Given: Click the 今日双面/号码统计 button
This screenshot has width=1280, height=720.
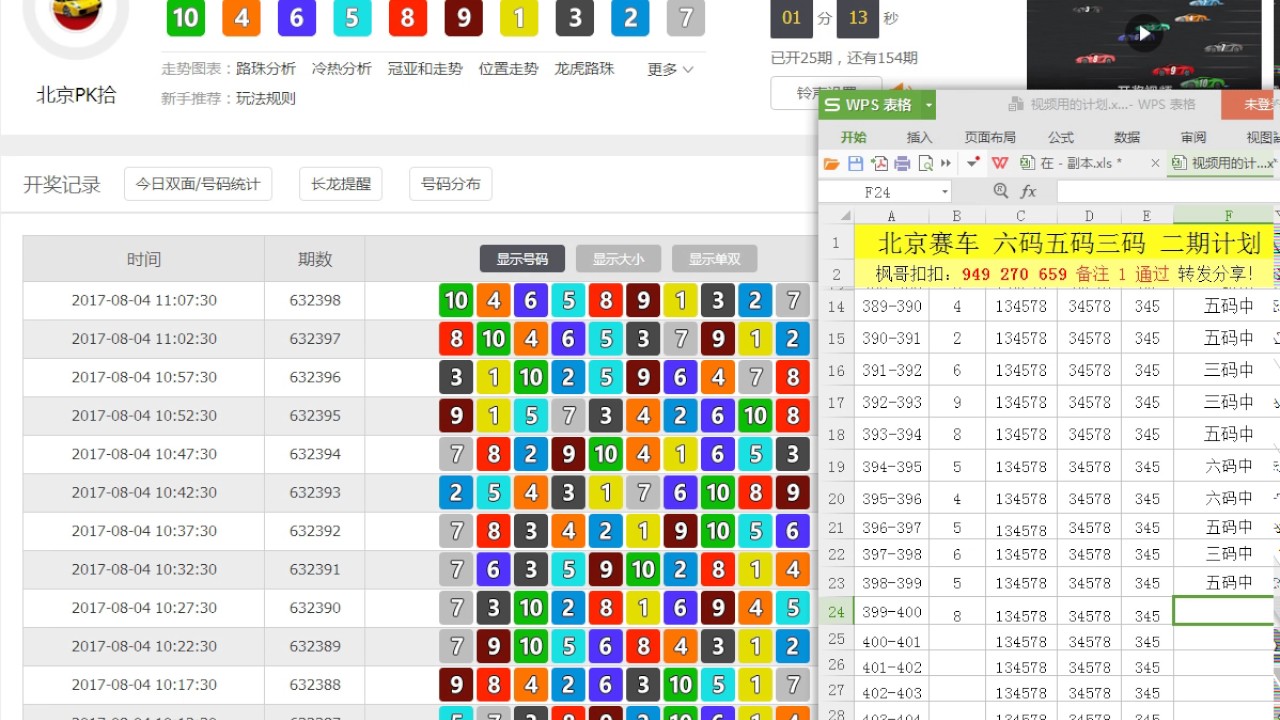Looking at the screenshot, I should [198, 184].
